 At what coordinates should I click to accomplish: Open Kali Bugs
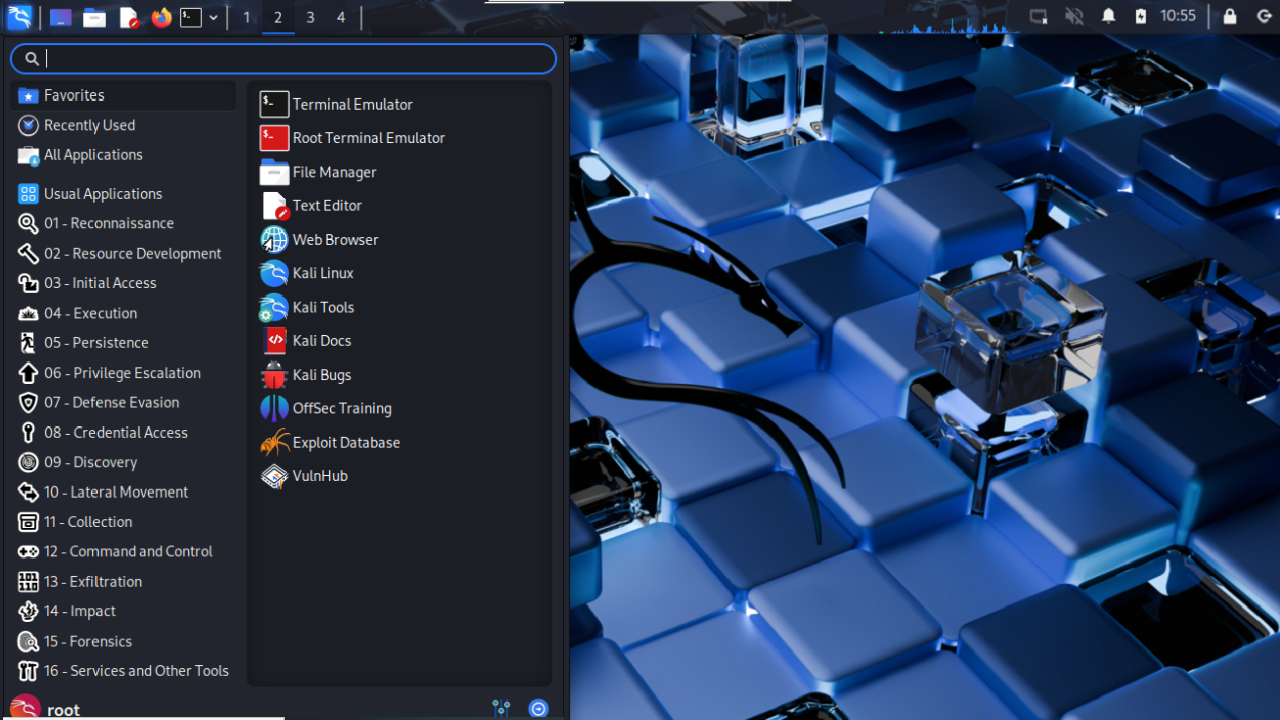pyautogui.click(x=320, y=374)
